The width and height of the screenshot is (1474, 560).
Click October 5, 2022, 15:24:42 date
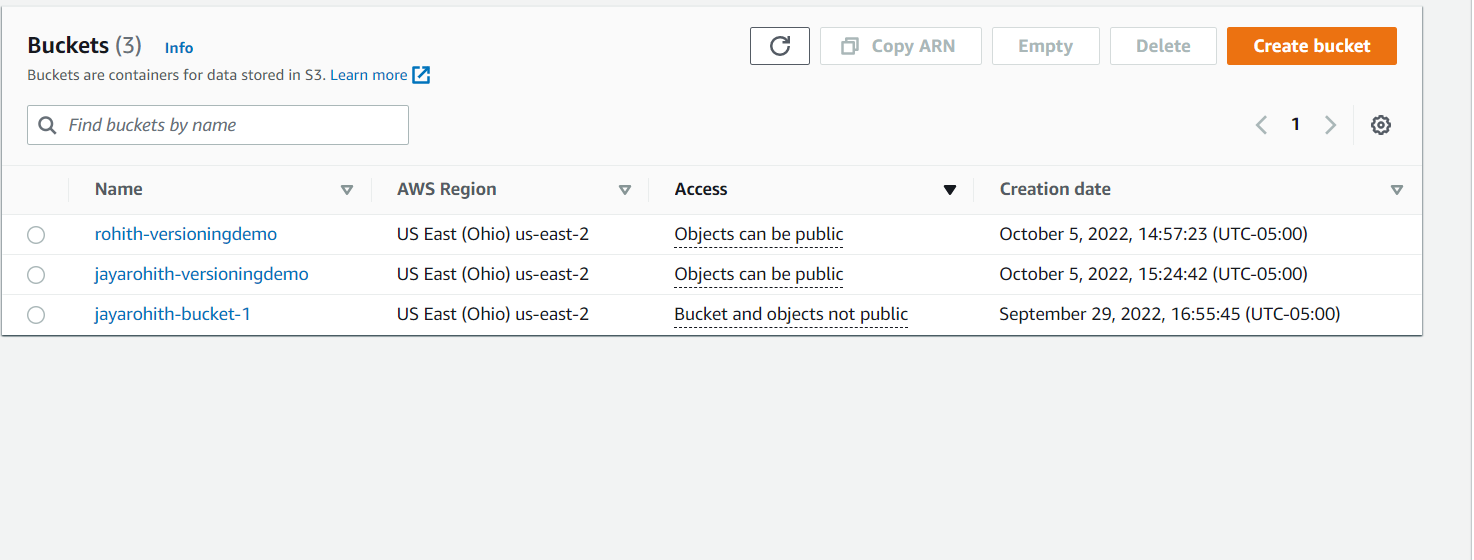click(1154, 274)
